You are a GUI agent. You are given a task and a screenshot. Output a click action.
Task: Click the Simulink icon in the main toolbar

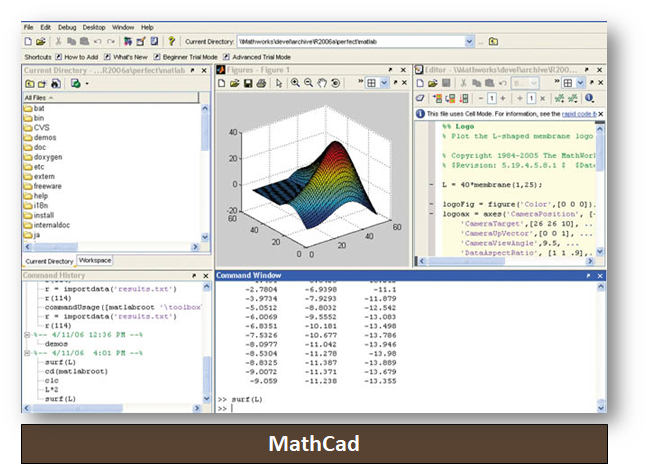pyautogui.click(x=128, y=41)
